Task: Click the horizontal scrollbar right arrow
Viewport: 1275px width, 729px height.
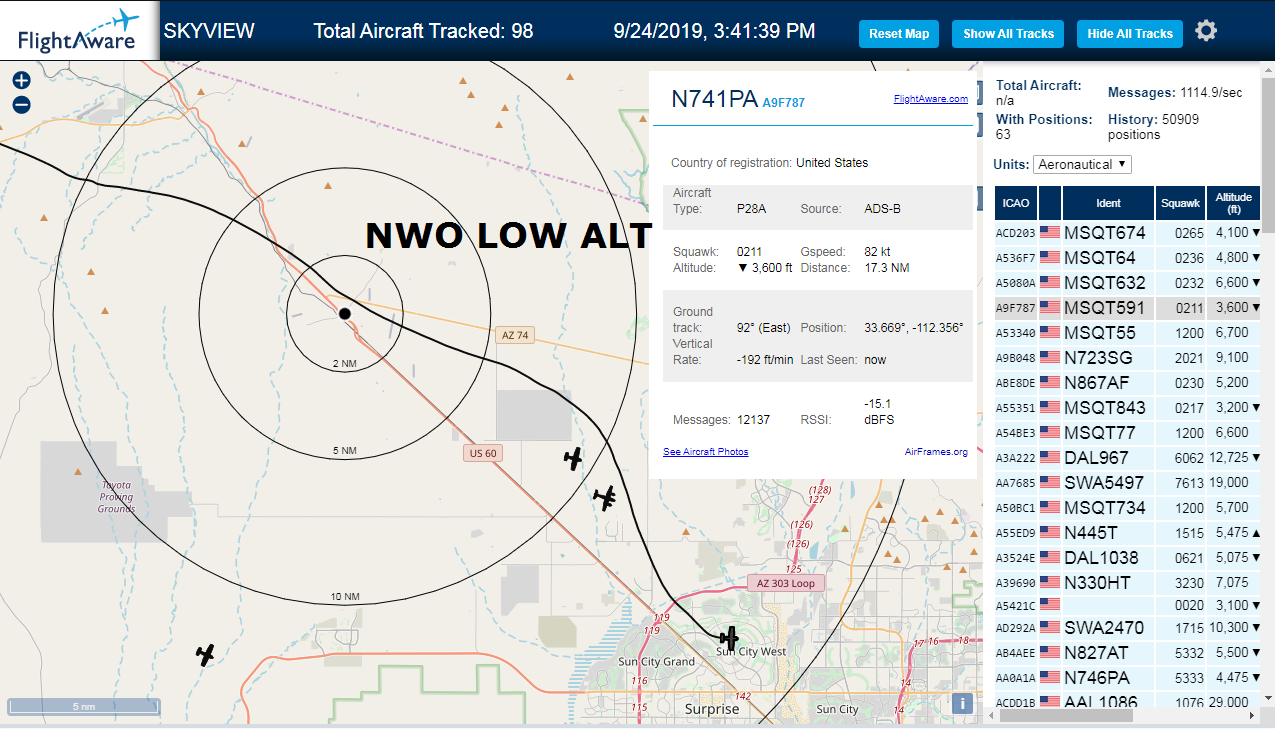Action: click(1252, 715)
